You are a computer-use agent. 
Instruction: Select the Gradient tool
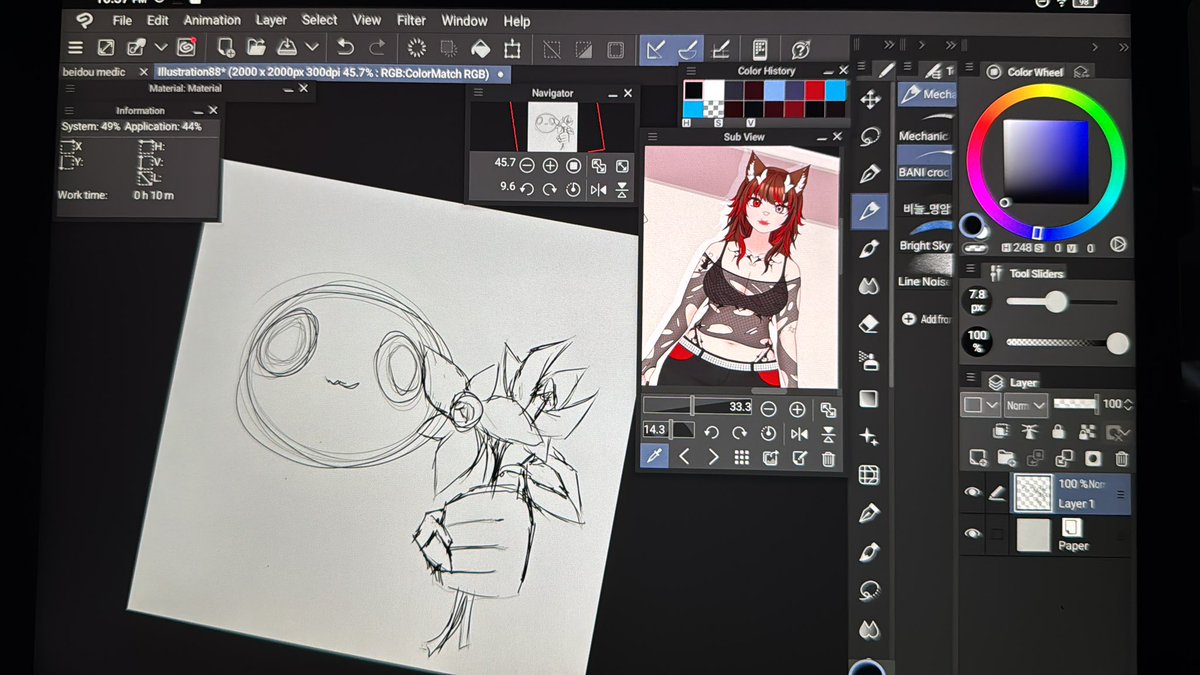(x=868, y=398)
